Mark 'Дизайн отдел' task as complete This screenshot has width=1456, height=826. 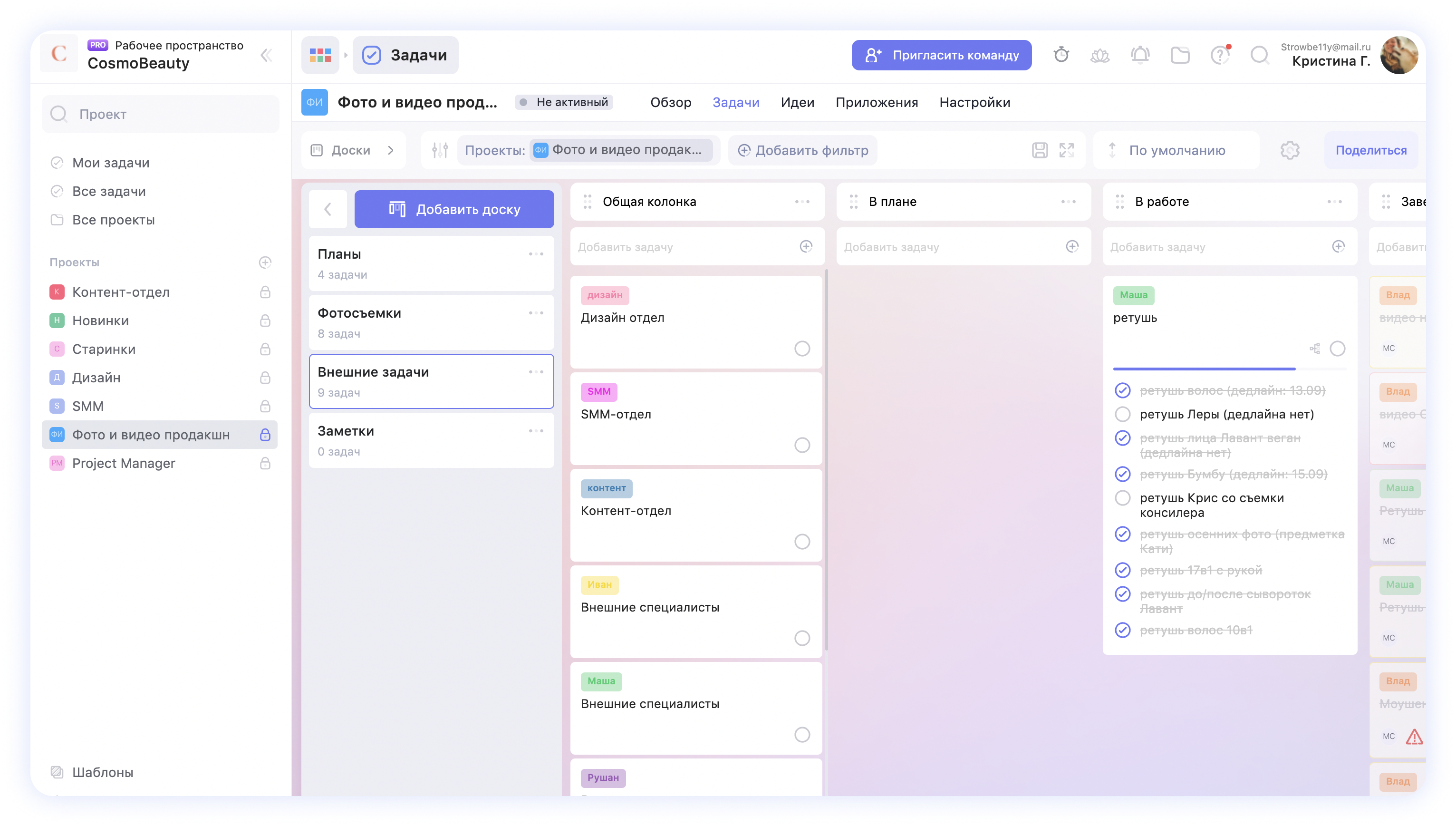pos(802,348)
